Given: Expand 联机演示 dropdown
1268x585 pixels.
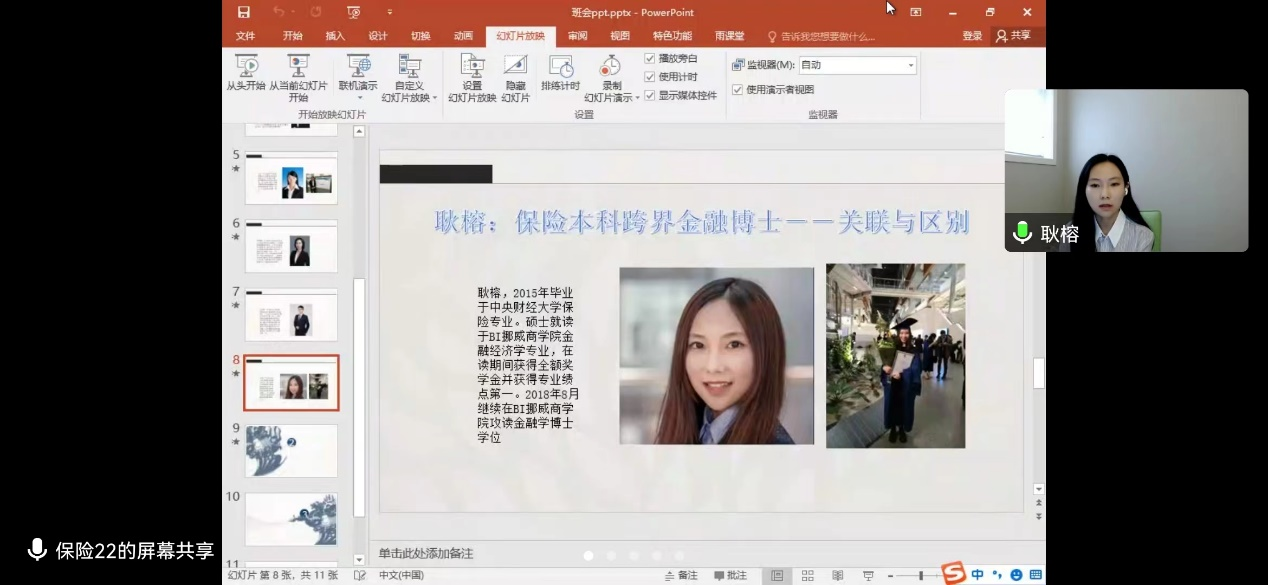Looking at the screenshot, I should (x=357, y=73).
